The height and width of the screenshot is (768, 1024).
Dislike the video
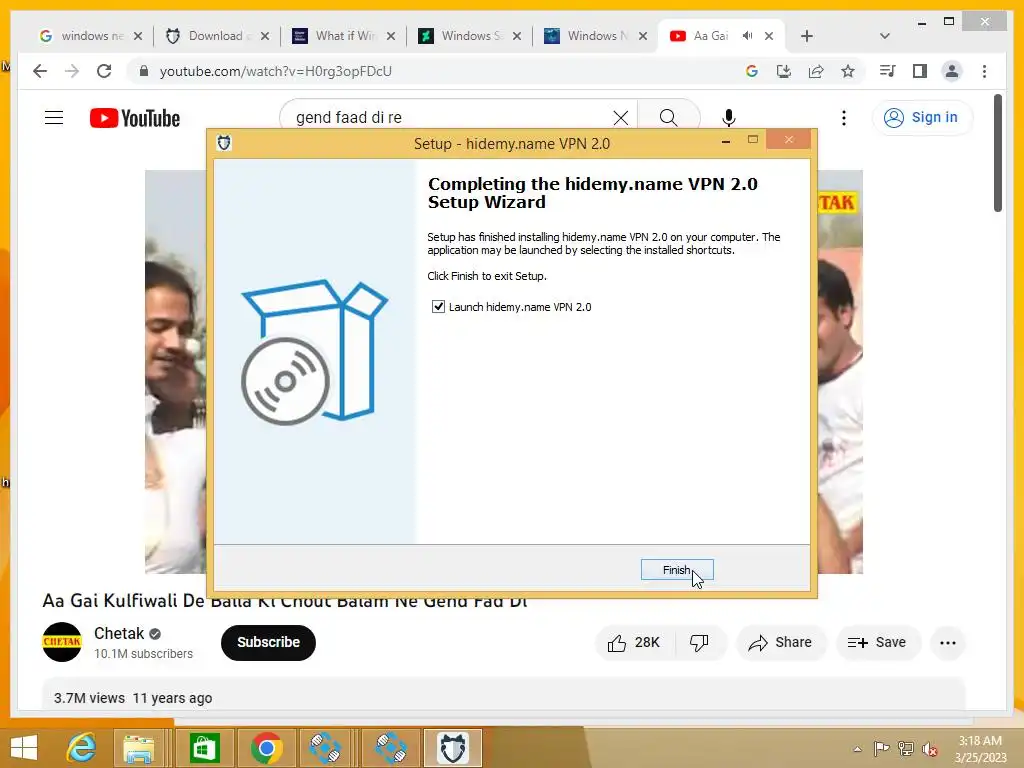pyautogui.click(x=699, y=643)
